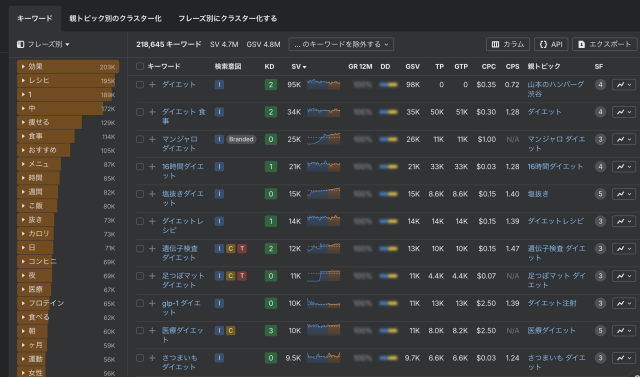Click red T intent badge for 遺伝子検査 ダイエット
The image size is (640, 377).
tap(242, 249)
